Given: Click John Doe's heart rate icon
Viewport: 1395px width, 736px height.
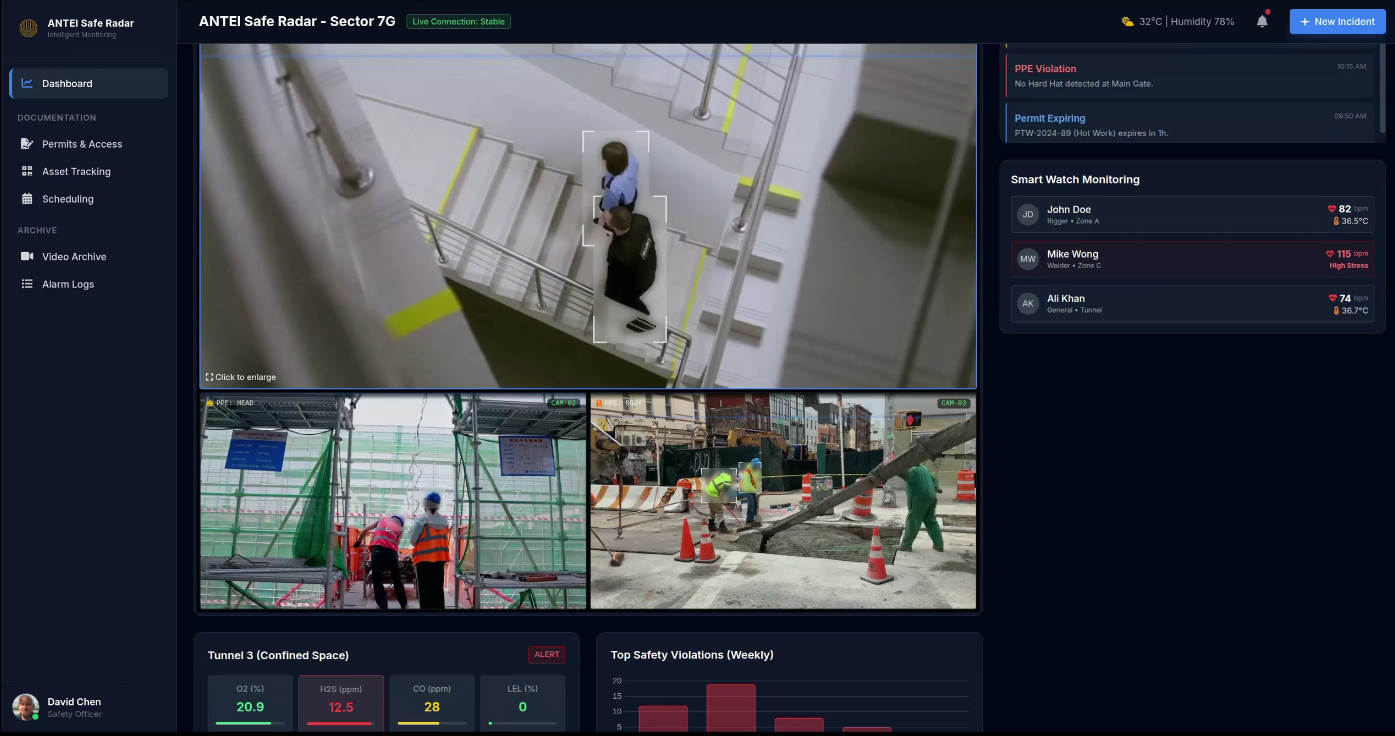Looking at the screenshot, I should click(1332, 209).
